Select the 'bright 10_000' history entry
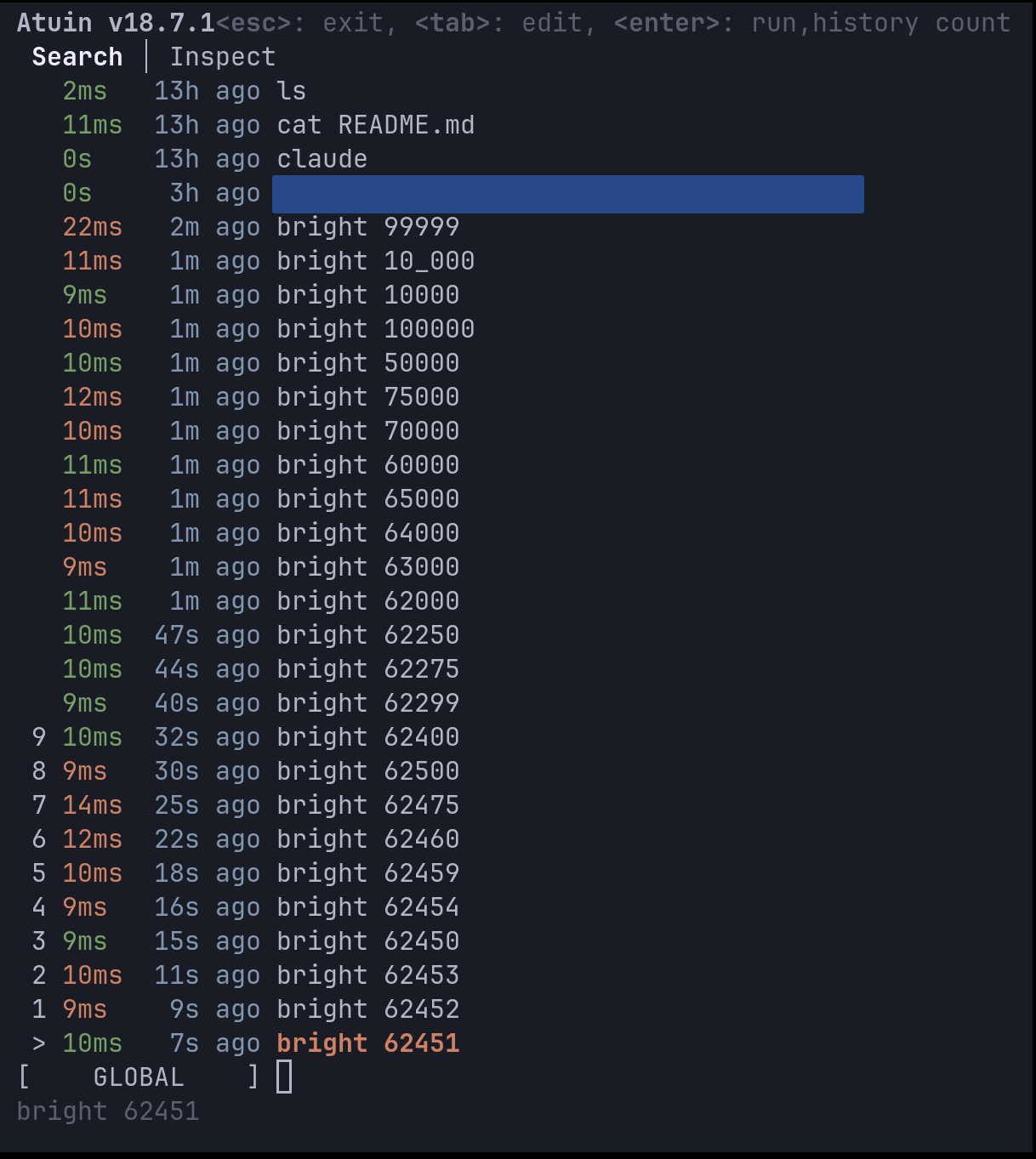 [x=375, y=260]
